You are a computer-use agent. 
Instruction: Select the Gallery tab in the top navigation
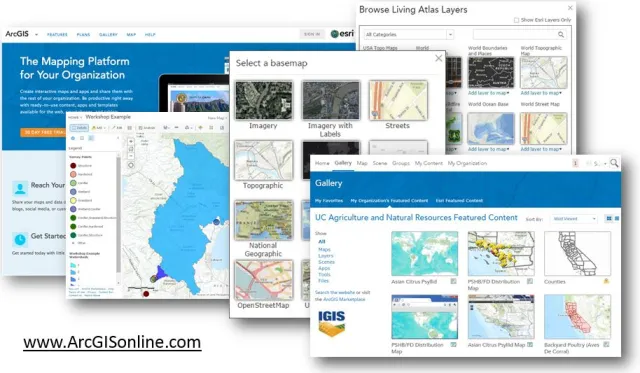(x=343, y=163)
